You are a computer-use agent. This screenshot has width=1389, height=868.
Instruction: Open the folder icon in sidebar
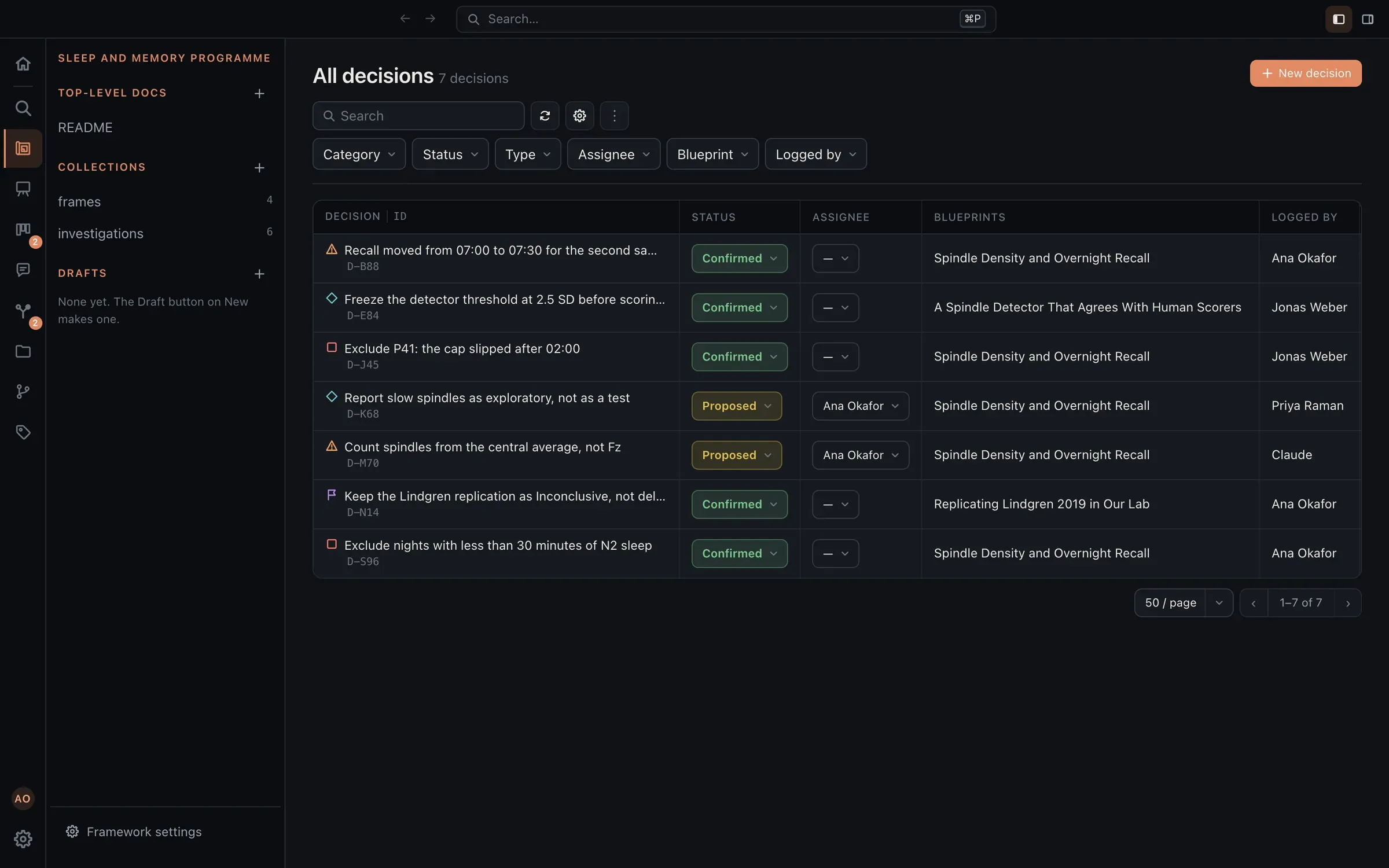(x=23, y=351)
